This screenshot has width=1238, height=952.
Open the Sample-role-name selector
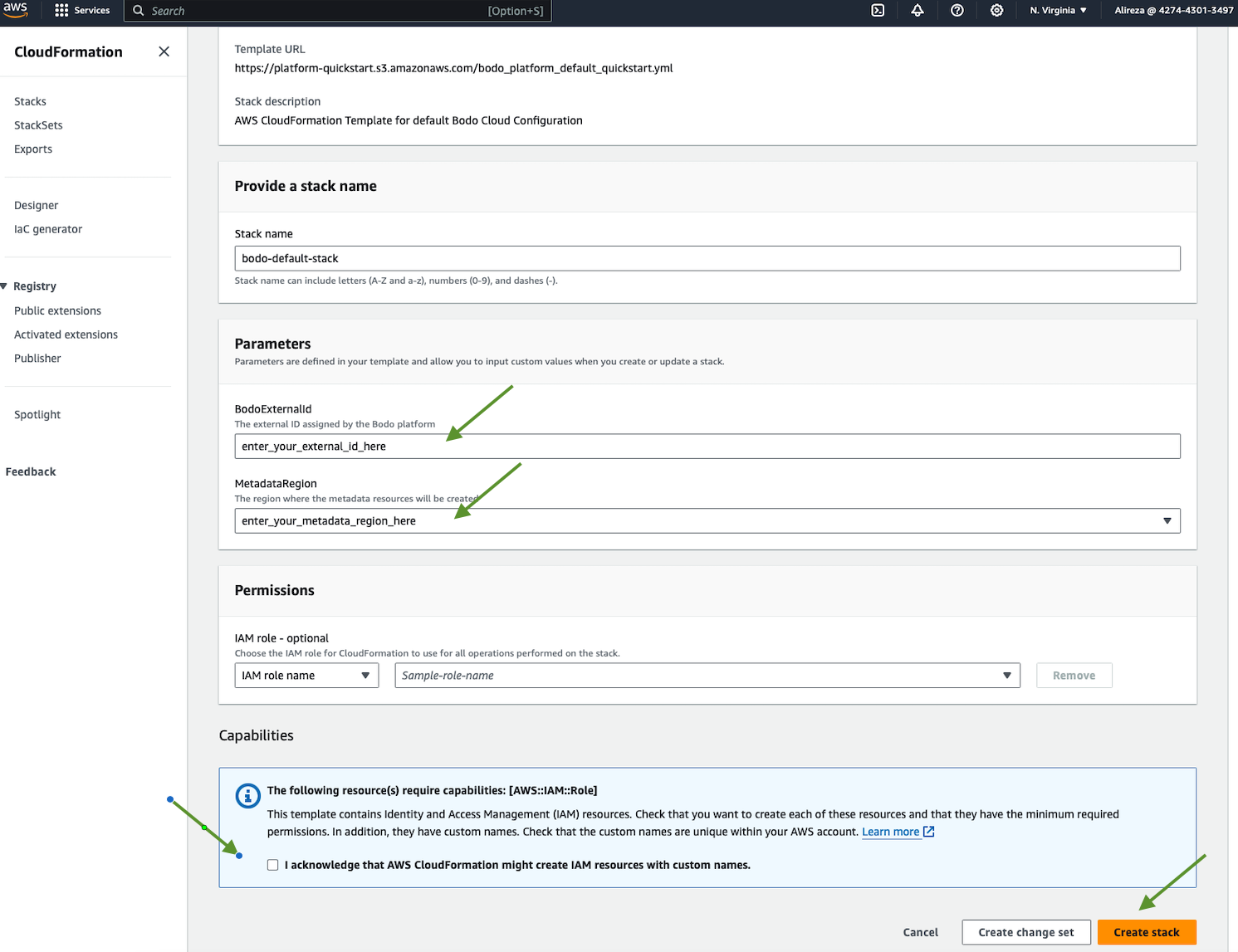coord(707,676)
